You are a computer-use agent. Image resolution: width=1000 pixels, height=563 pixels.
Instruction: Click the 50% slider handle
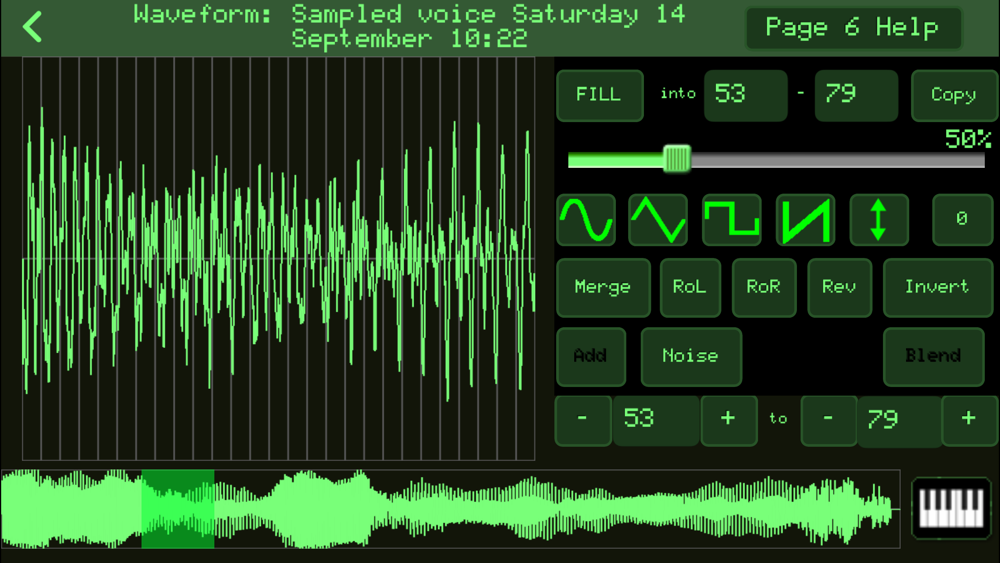click(x=677, y=159)
